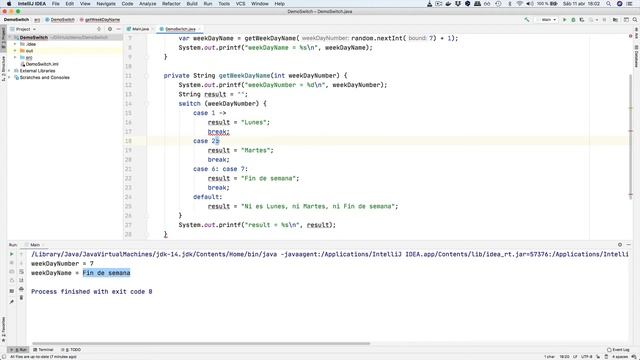Viewport: 640px width, 360px height.
Task: Rerun Main with green play in Run panel
Action: pos(11,254)
